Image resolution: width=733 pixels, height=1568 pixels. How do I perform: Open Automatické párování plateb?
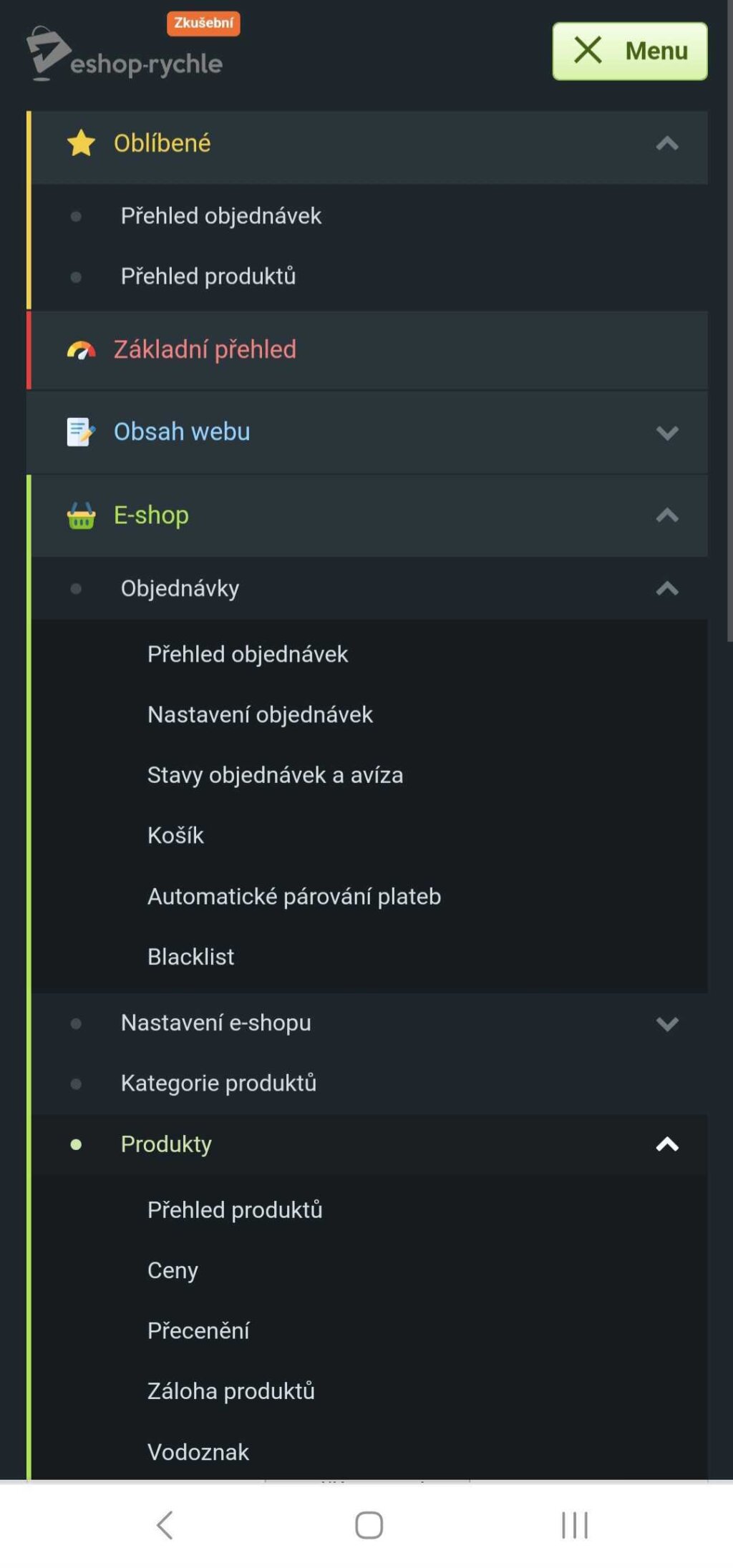click(x=293, y=896)
